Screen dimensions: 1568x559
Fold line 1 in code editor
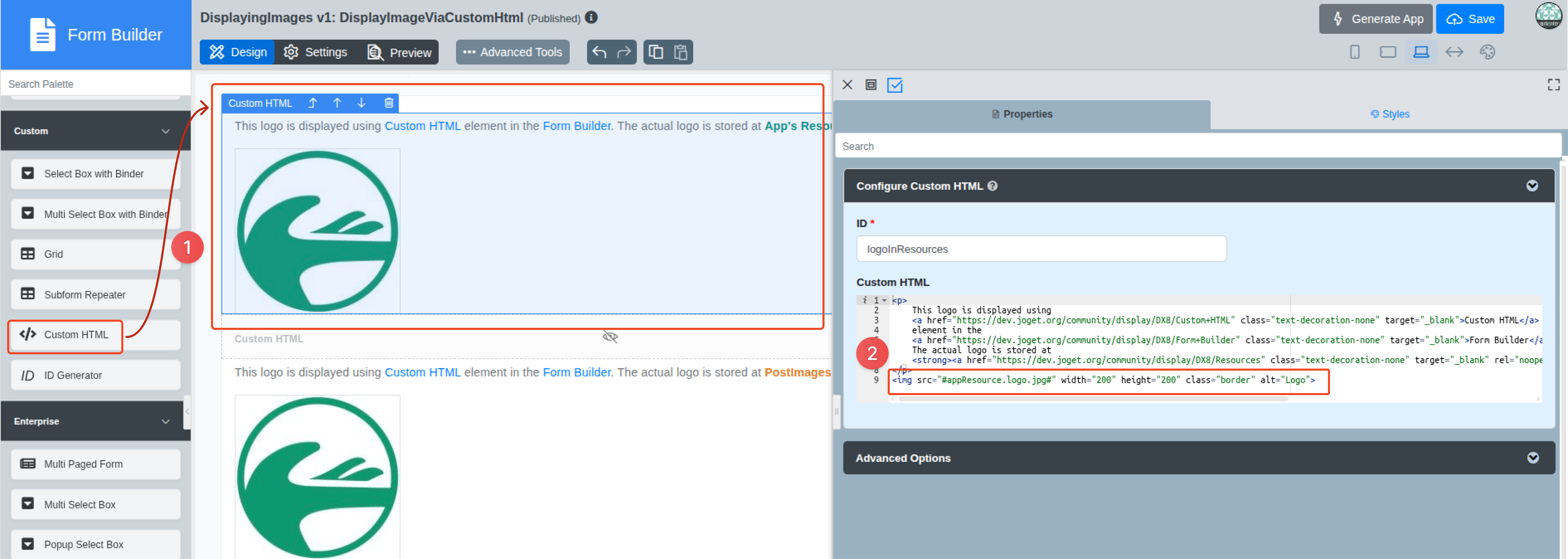[884, 301]
